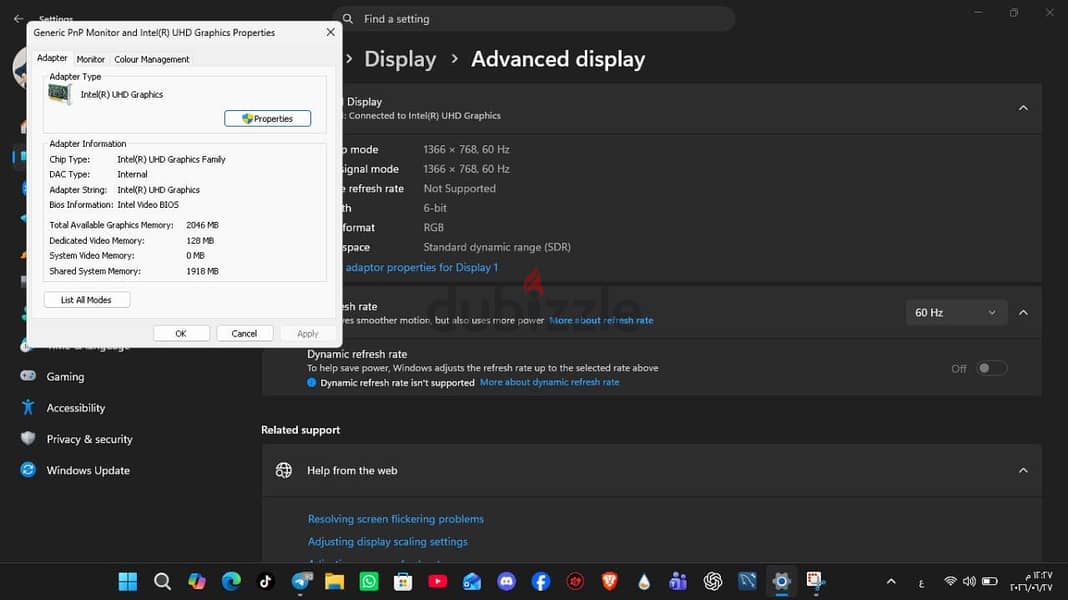This screenshot has height=600, width=1068.
Task: Click the Settings gear taskbar icon
Action: tap(781, 582)
